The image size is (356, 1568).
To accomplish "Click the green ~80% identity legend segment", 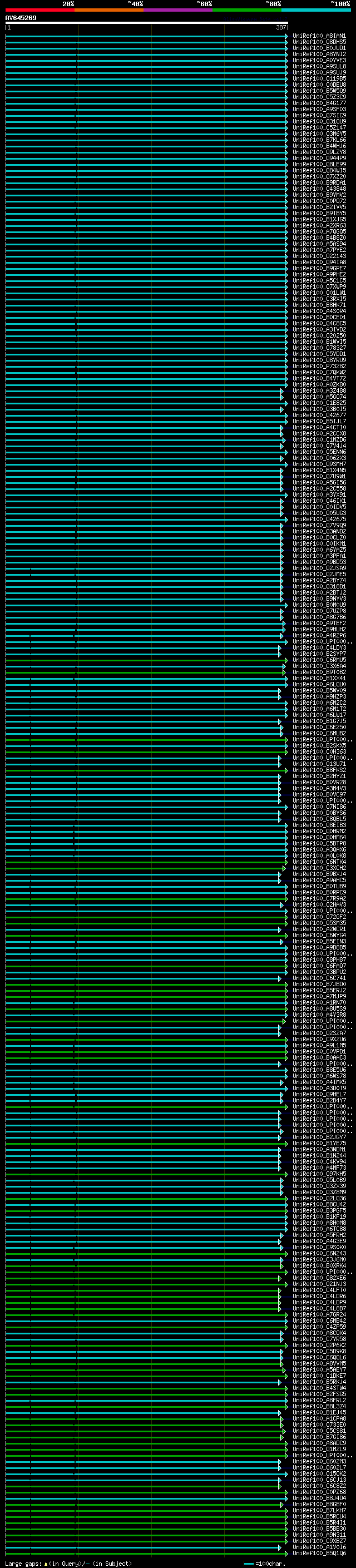I will [x=247, y=10].
